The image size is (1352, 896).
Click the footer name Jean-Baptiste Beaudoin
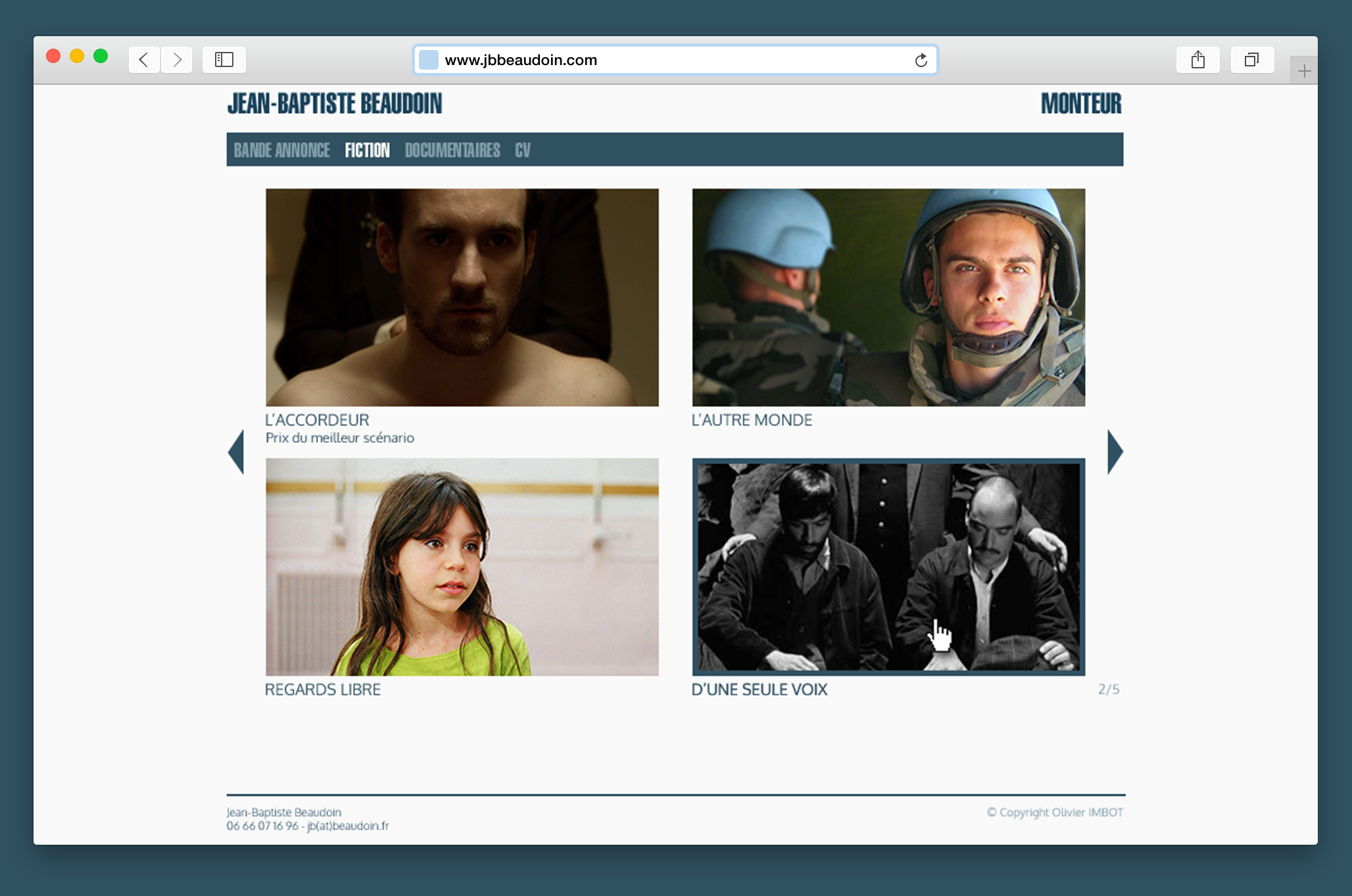[284, 813]
